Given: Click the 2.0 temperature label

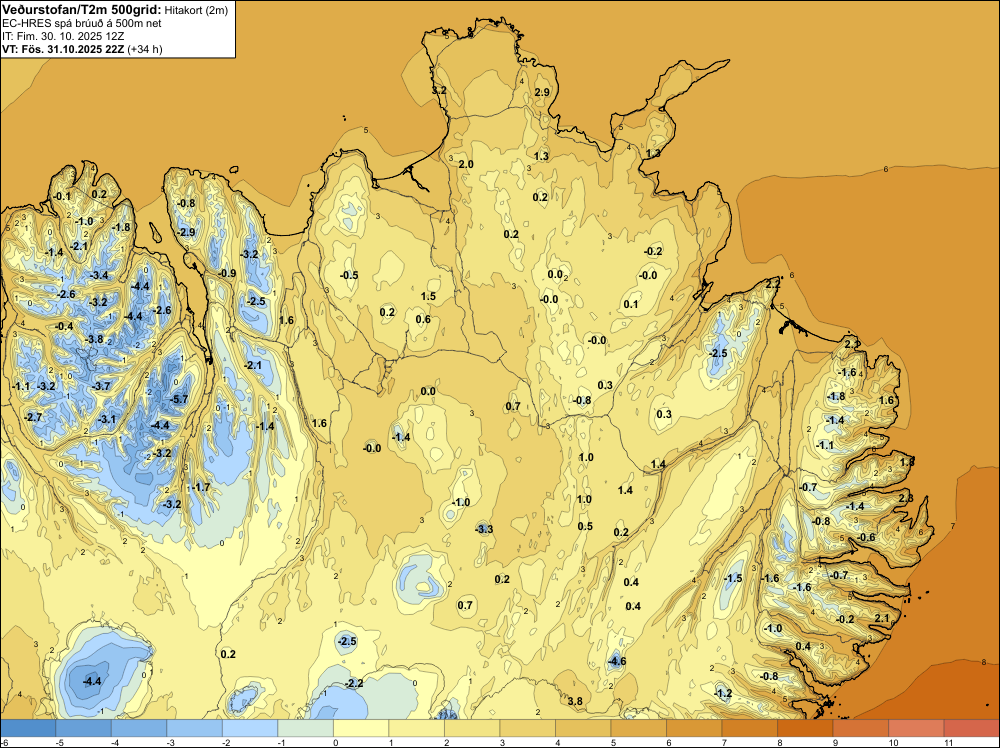Looking at the screenshot, I should [x=466, y=164].
